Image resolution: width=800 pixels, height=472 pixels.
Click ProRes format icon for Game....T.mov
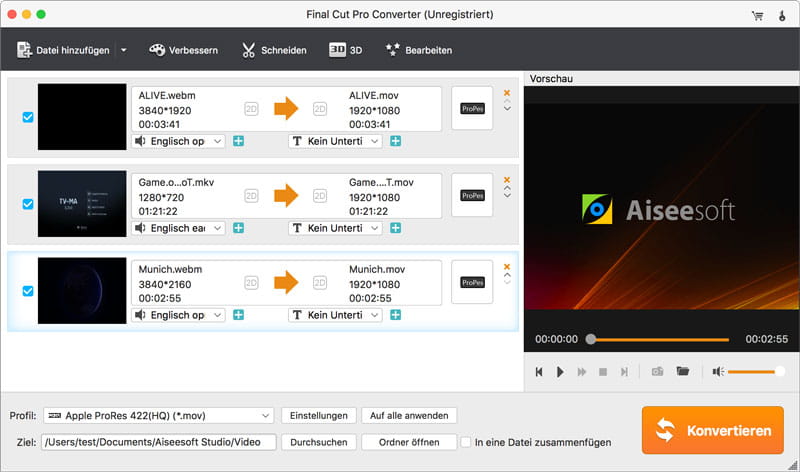472,195
